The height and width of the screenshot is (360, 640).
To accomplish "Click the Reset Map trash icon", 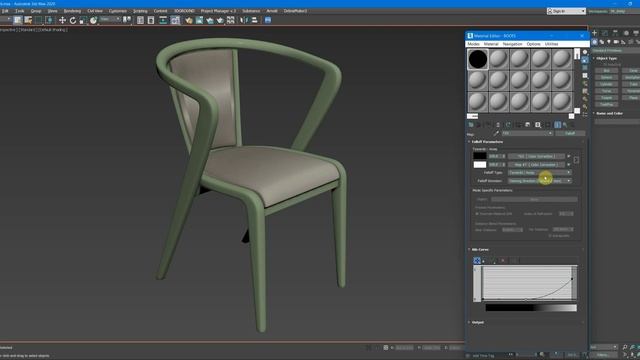I will coord(498,125).
